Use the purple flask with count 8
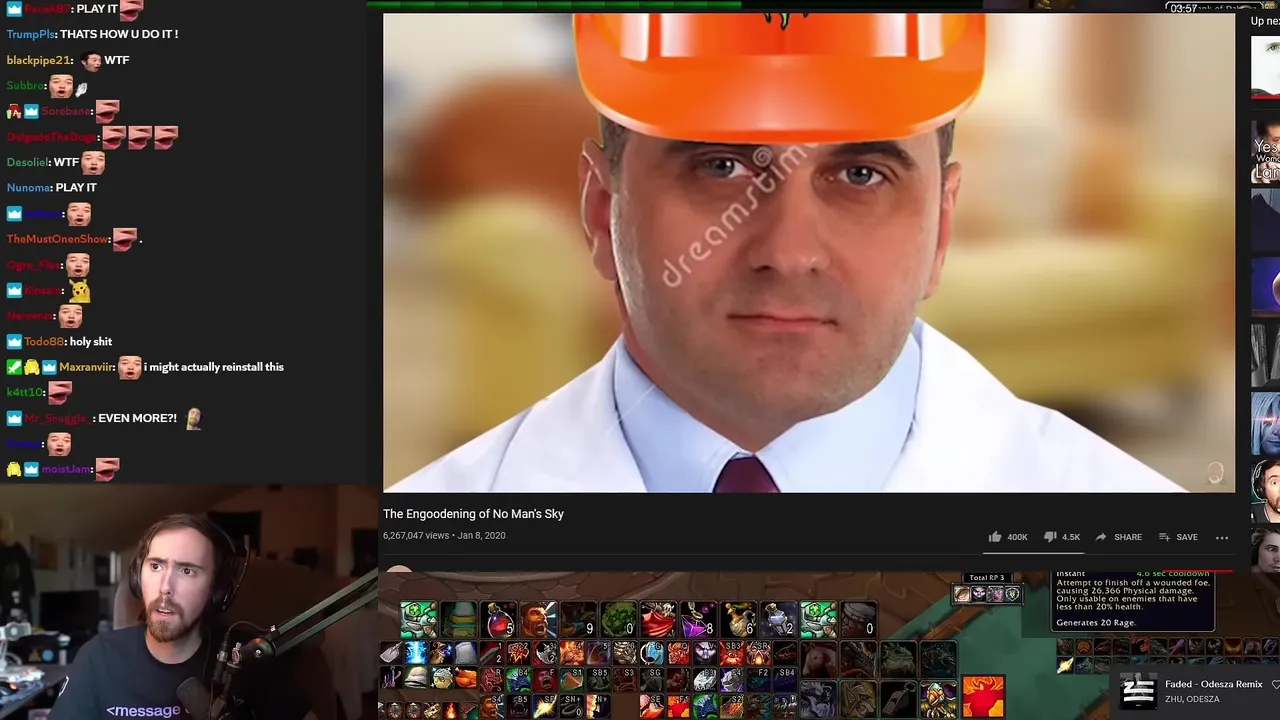The image size is (1280, 720). [699, 619]
